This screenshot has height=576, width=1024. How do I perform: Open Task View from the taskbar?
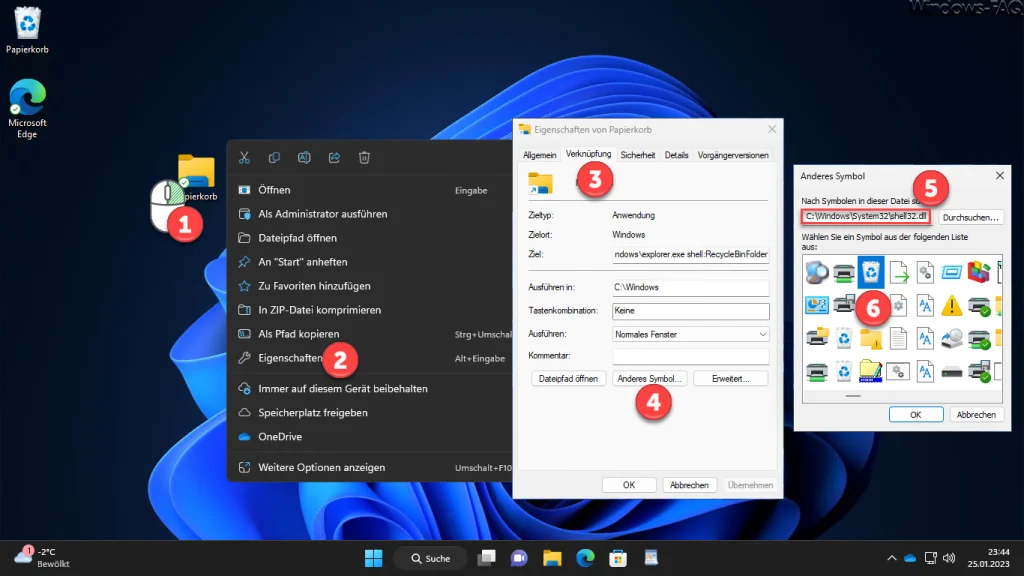click(487, 558)
